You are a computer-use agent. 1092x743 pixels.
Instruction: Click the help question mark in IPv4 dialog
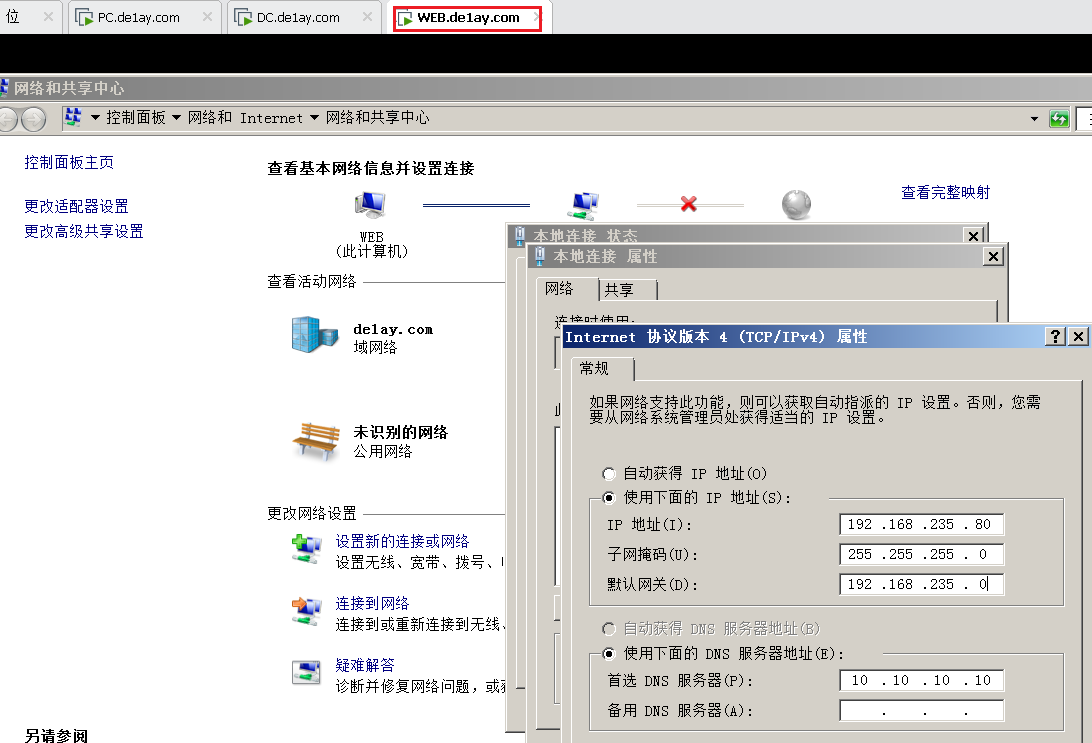[x=1056, y=337]
